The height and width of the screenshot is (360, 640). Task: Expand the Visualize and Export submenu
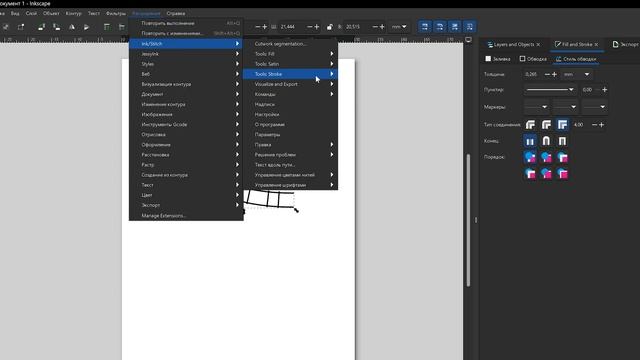(x=290, y=84)
